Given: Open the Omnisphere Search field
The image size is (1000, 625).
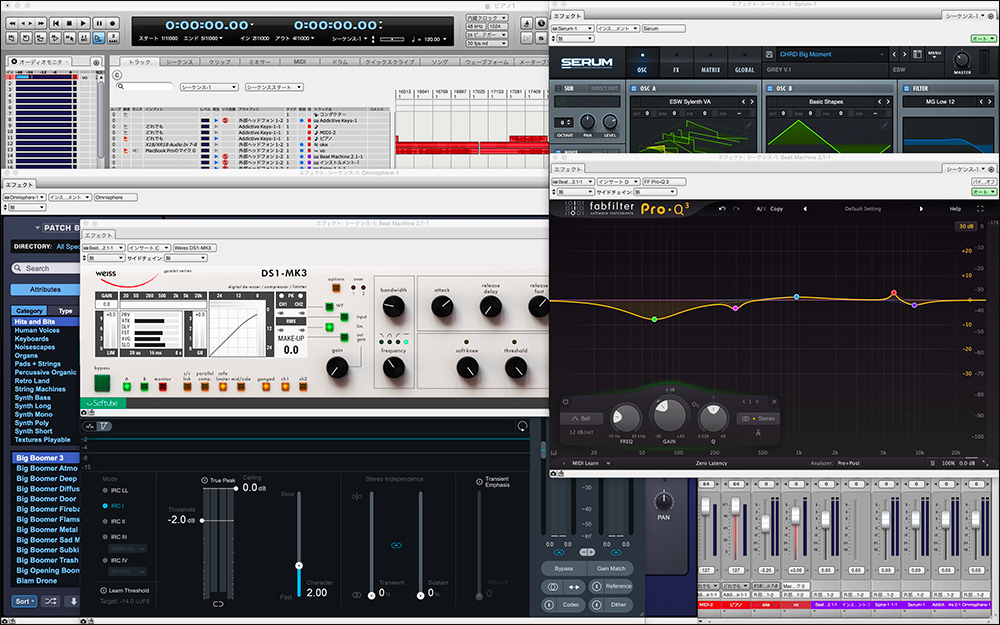Looking at the screenshot, I should click(x=46, y=268).
